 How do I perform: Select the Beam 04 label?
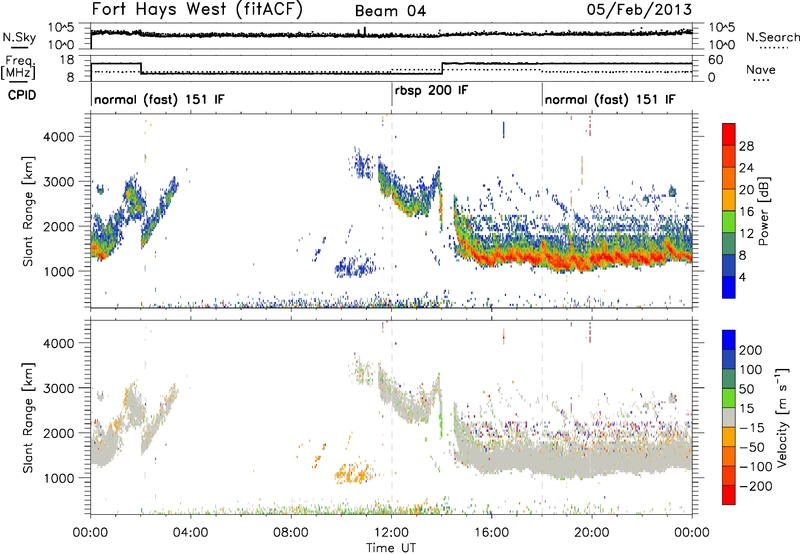tap(390, 11)
